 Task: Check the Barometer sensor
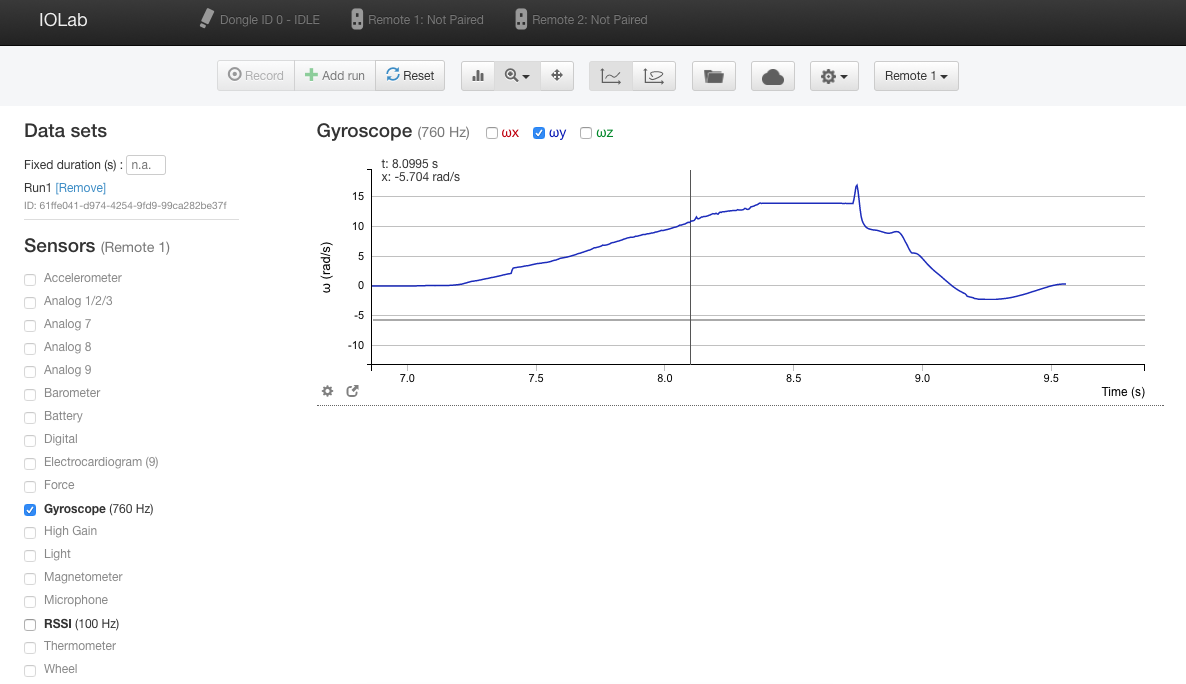tap(30, 394)
